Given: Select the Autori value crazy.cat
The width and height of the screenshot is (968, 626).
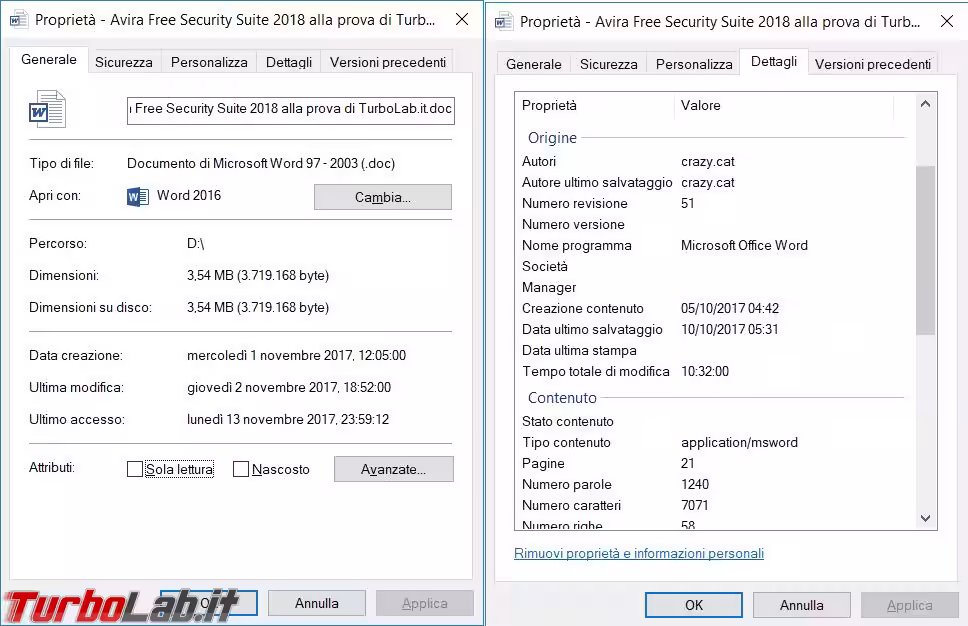Looking at the screenshot, I should [707, 162].
